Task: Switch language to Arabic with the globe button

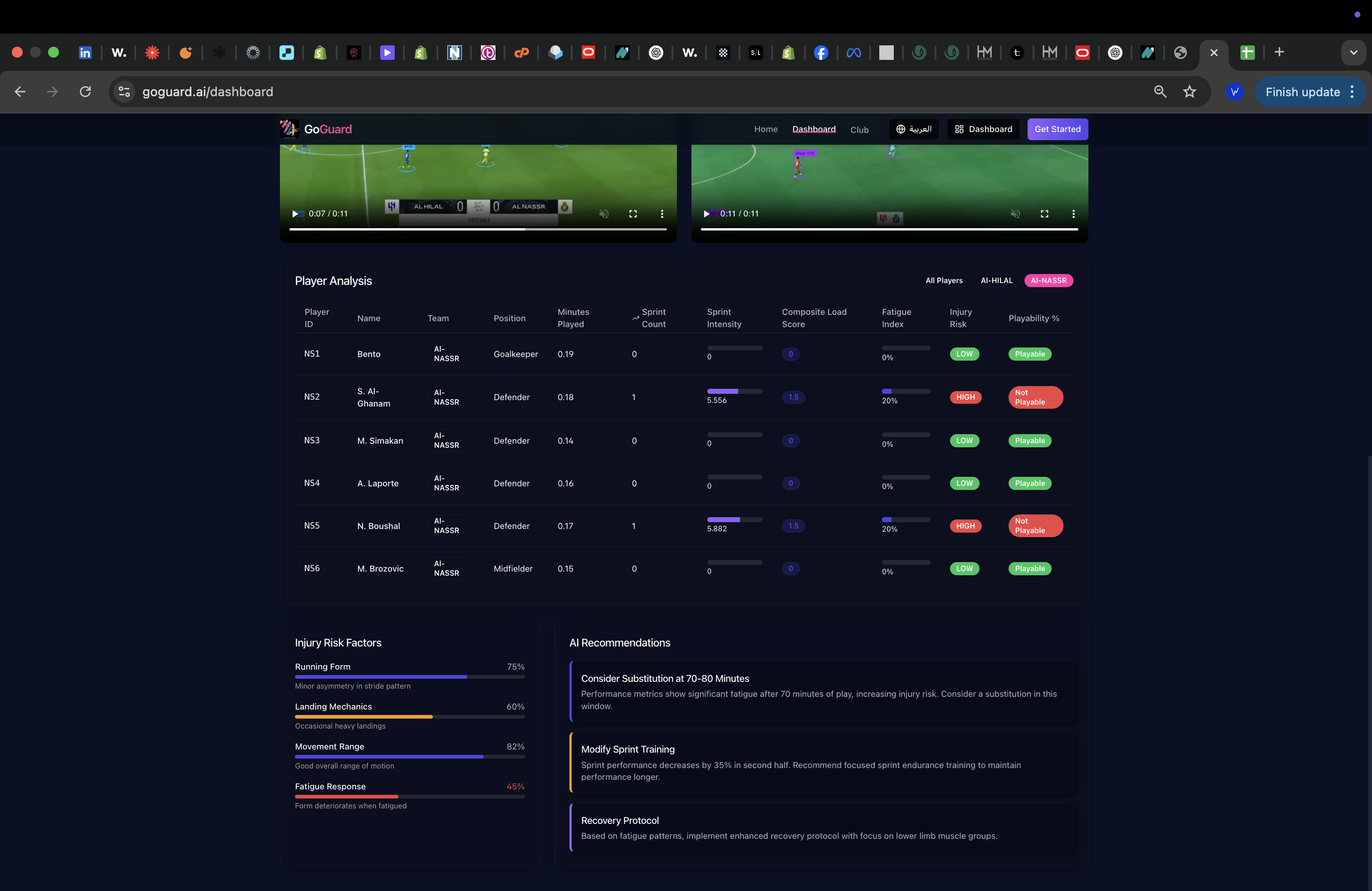Action: coord(913,129)
